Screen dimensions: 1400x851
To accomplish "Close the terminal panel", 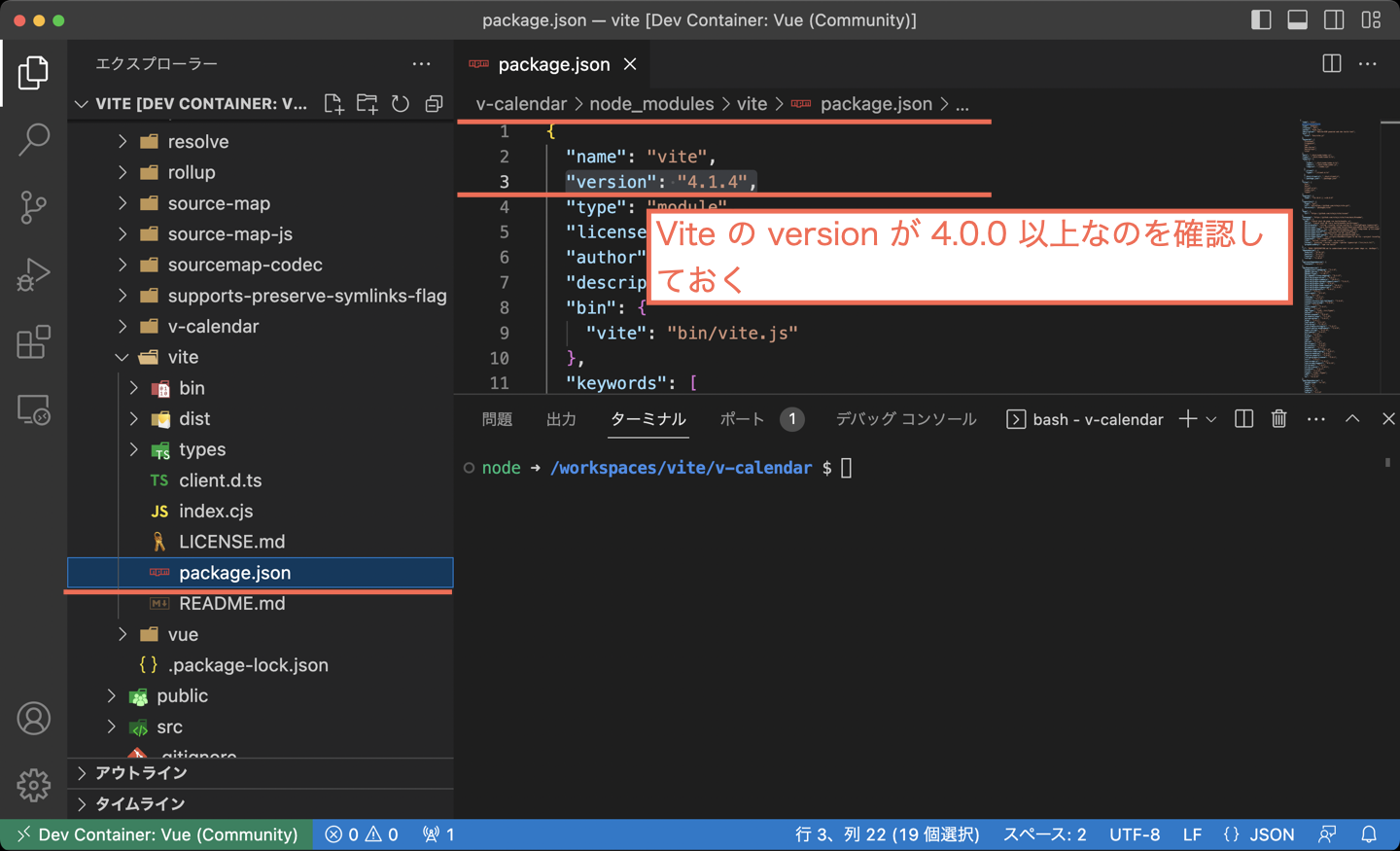I will (1388, 419).
